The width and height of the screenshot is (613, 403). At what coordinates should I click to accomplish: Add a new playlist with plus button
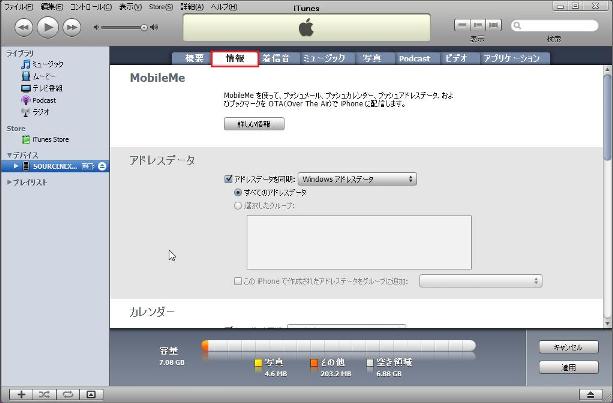21,394
